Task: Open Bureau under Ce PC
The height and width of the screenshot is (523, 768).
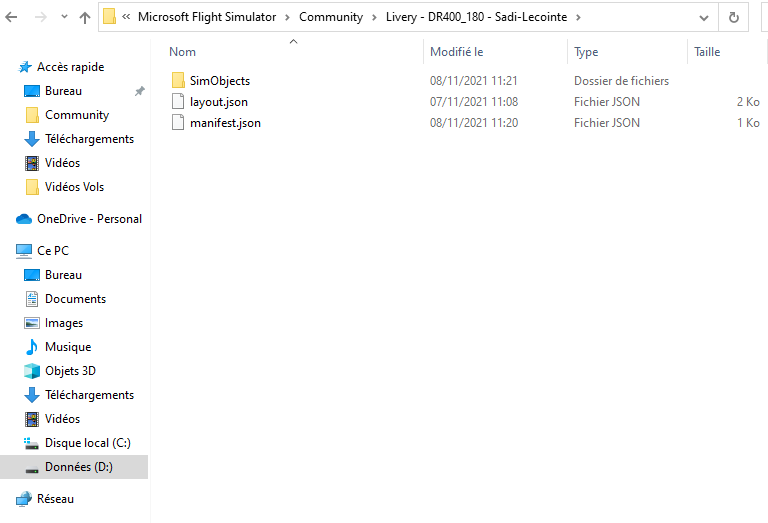Action: [63, 275]
